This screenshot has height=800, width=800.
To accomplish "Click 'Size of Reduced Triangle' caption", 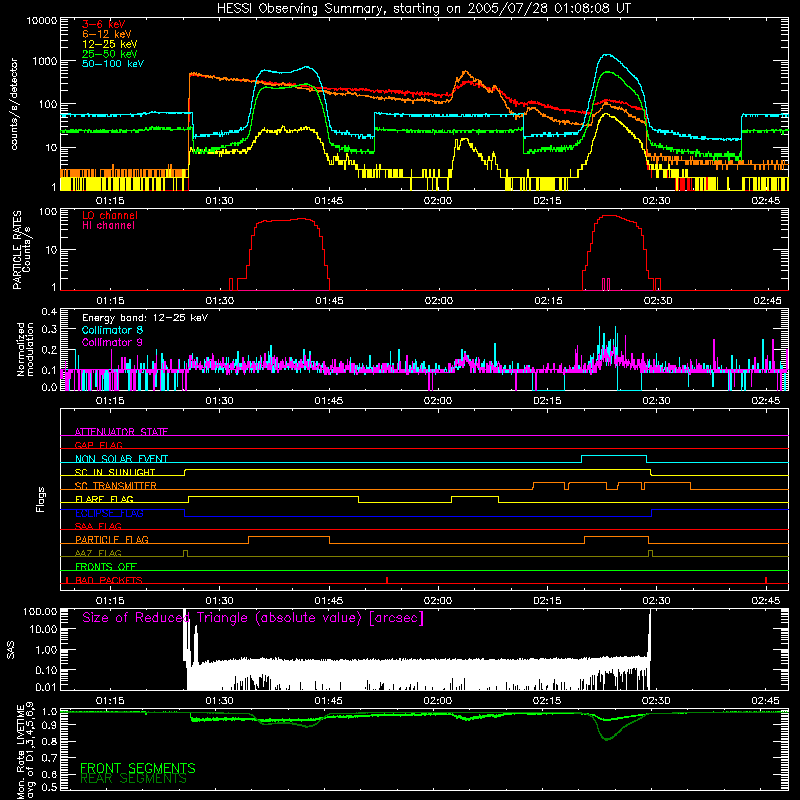I will pyautogui.click(x=253, y=618).
